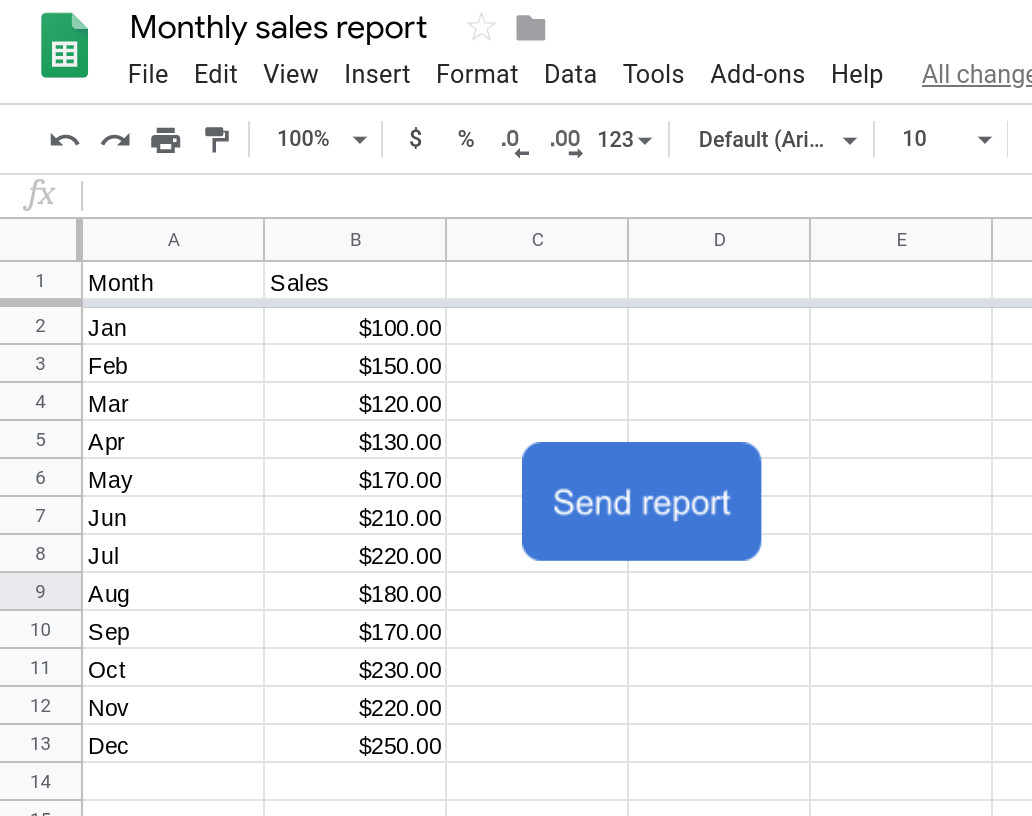The image size is (1032, 816).
Task: Select column C header
Action: click(x=538, y=240)
